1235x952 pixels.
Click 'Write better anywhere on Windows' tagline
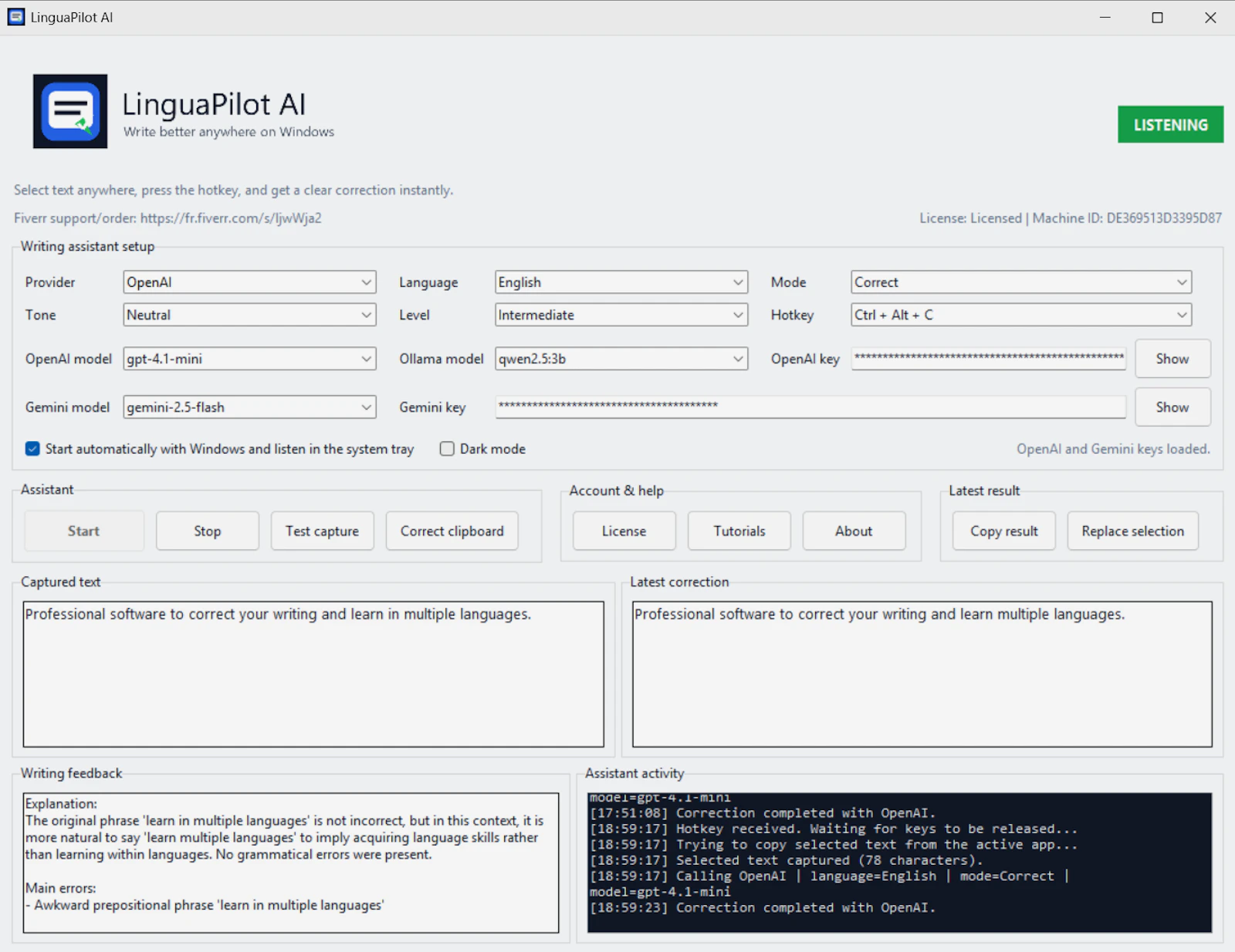click(229, 132)
